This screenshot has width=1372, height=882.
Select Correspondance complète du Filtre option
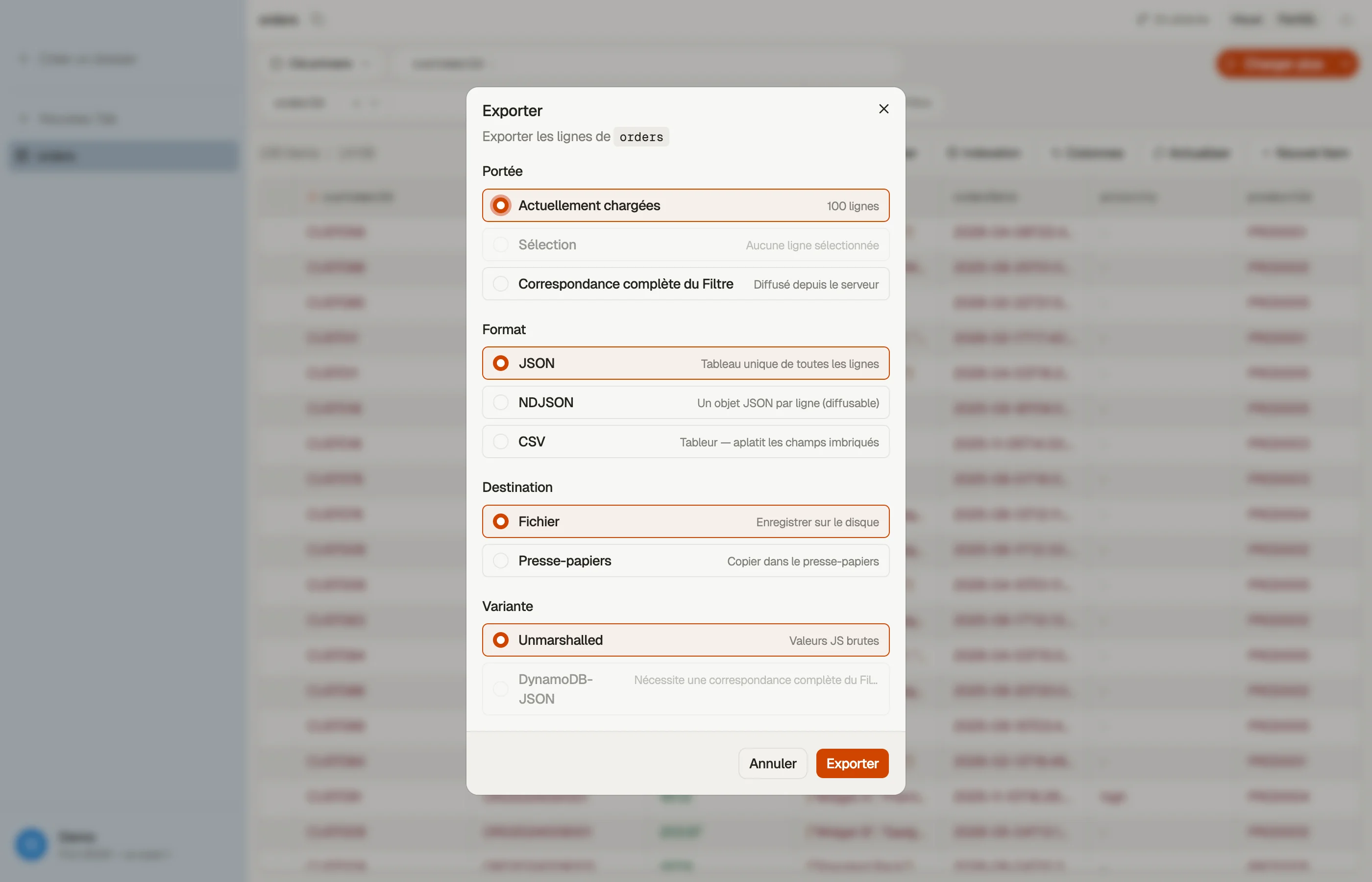click(686, 284)
